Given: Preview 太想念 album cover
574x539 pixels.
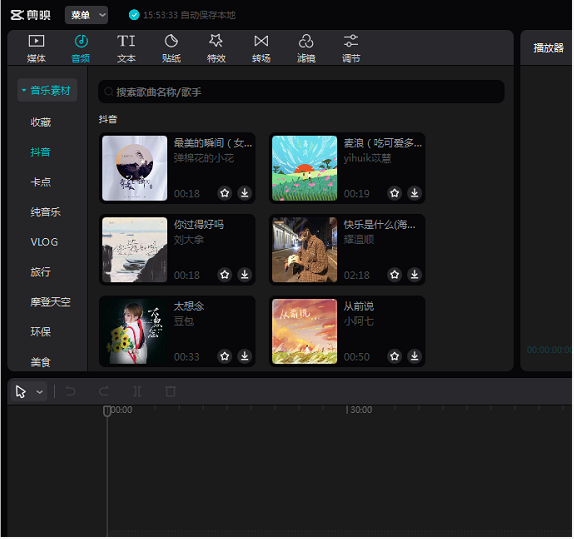Looking at the screenshot, I should 135,331.
